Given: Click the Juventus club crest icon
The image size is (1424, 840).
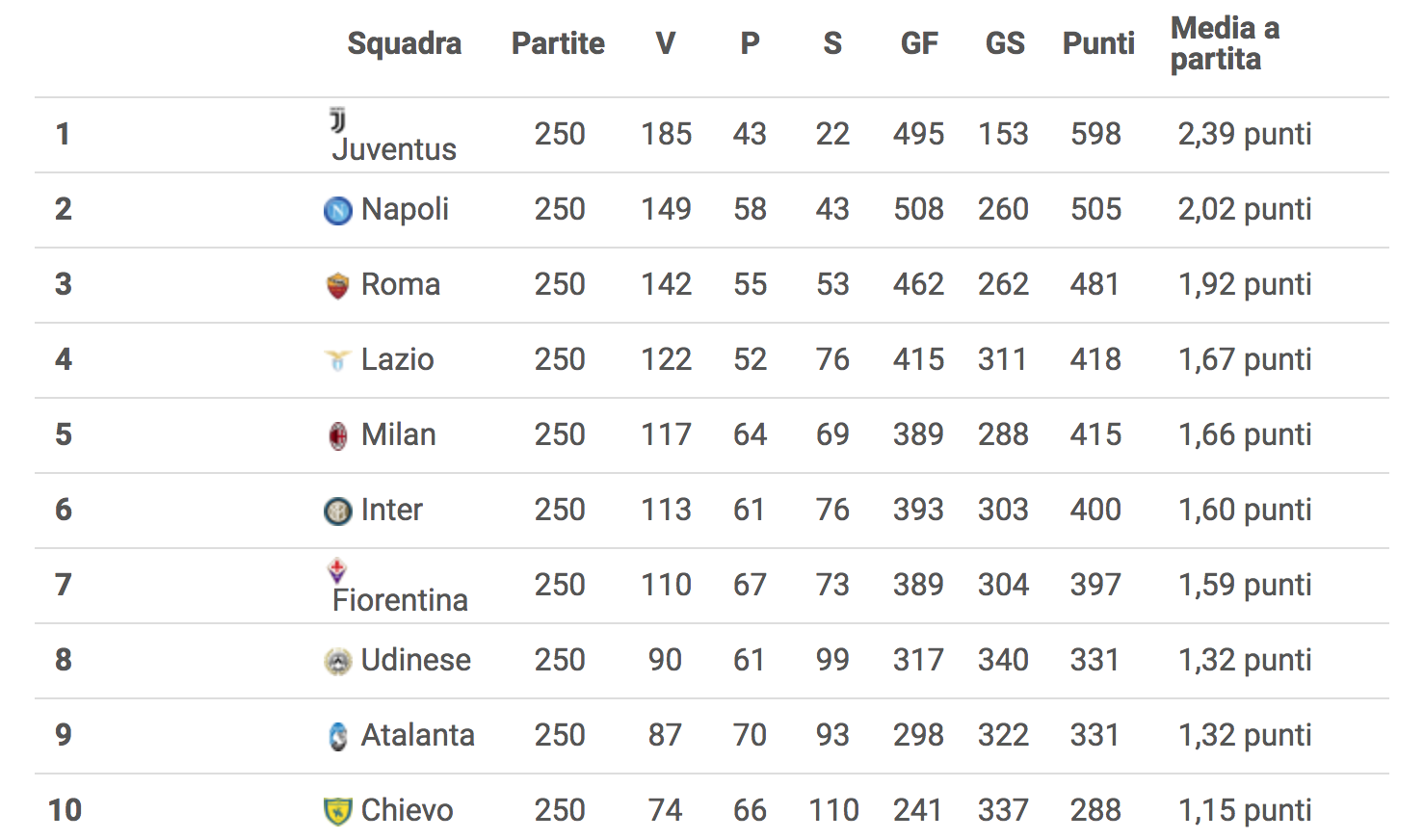Looking at the screenshot, I should (x=337, y=120).
